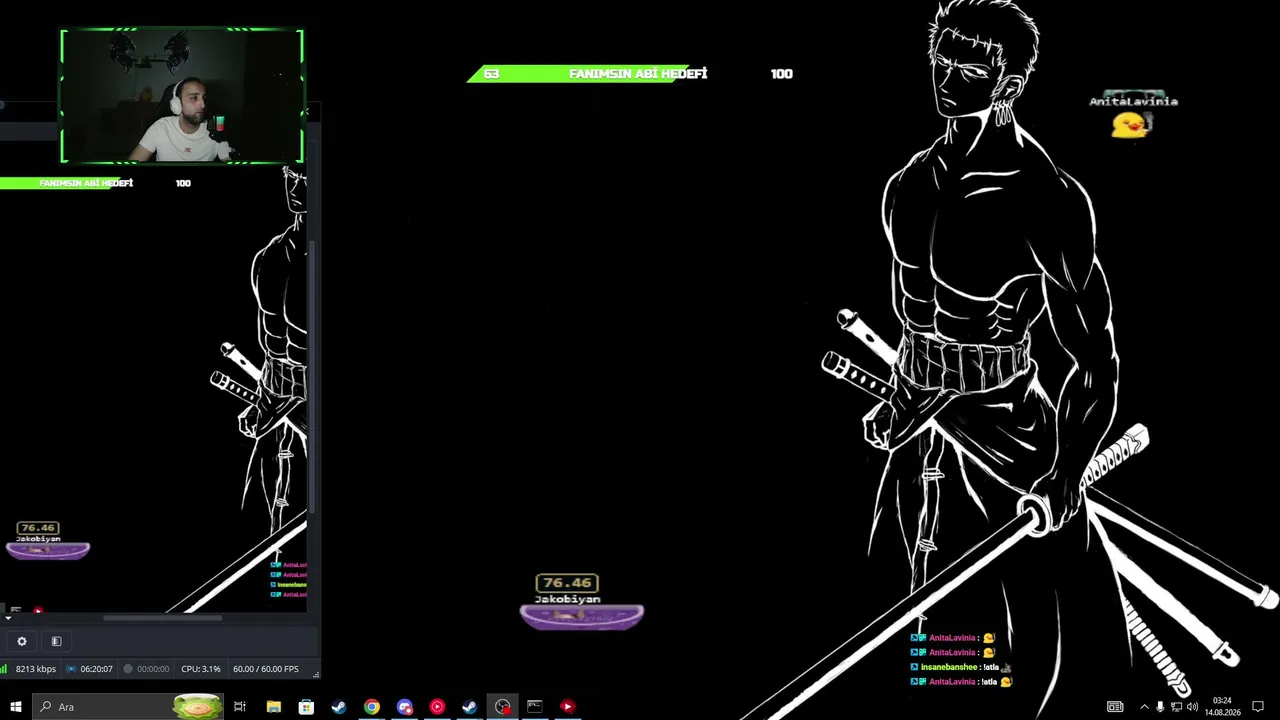The height and width of the screenshot is (720, 1280).
Task: Expand the small white arrow above the gear
Action: (x=8, y=618)
